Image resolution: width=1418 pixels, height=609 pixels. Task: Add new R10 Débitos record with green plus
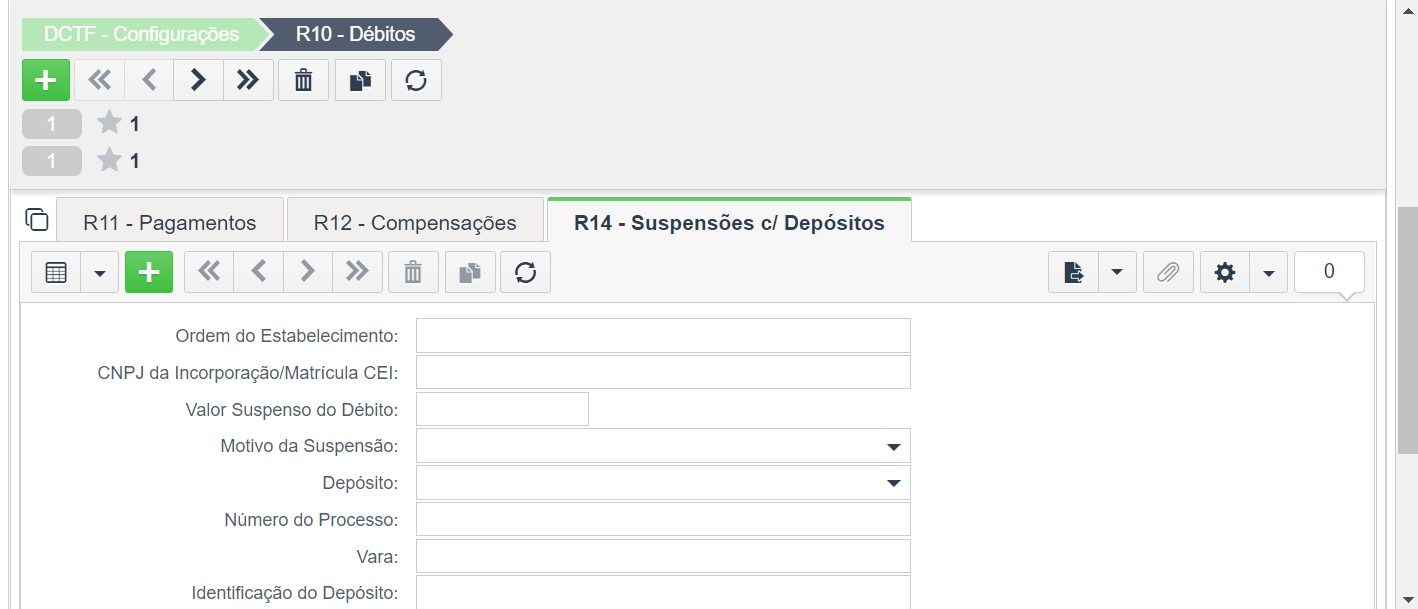coord(46,81)
